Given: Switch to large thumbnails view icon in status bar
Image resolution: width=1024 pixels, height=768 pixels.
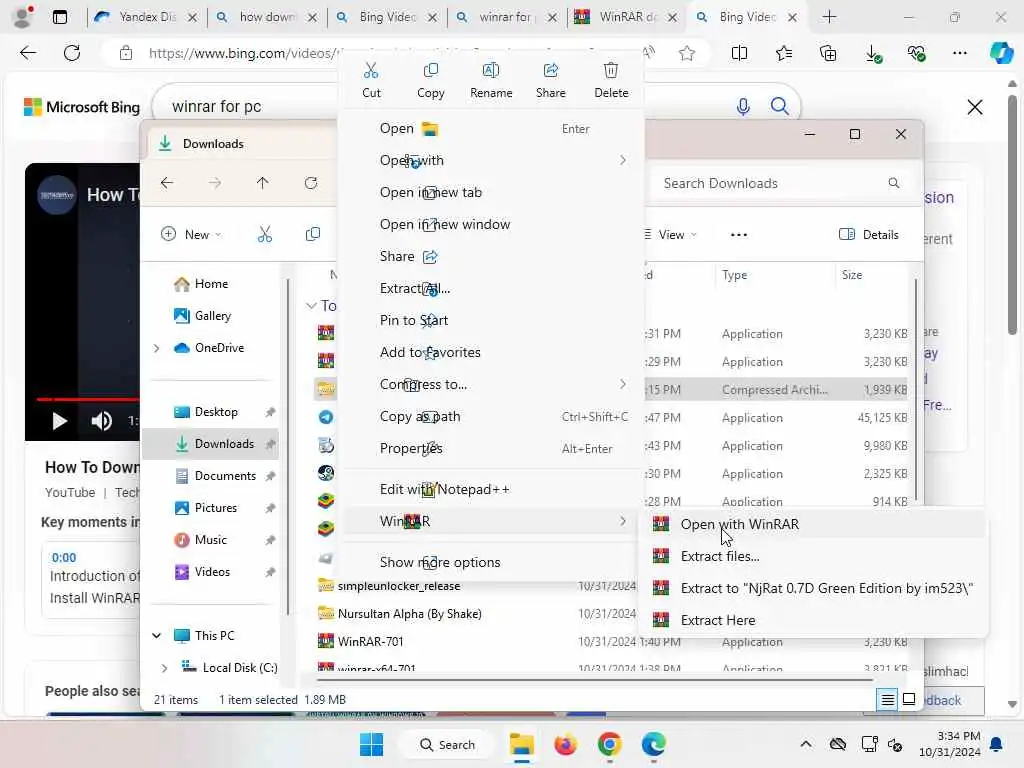Looking at the screenshot, I should [908, 700].
